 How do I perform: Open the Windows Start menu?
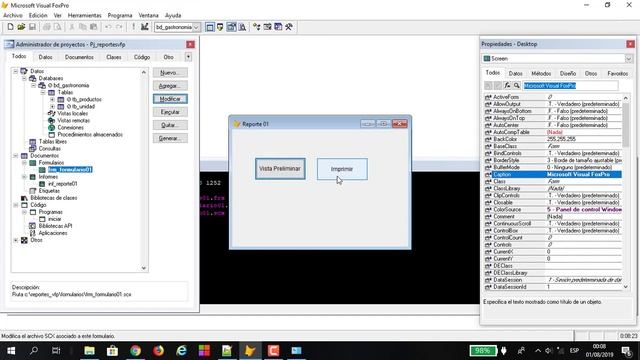pos(11,351)
